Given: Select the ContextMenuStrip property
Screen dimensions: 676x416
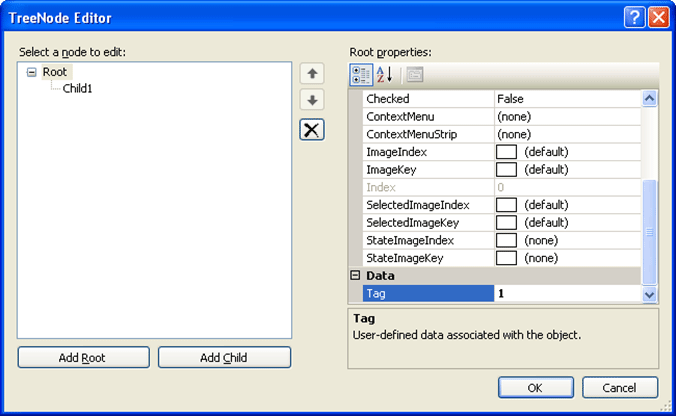Looking at the screenshot, I should [x=428, y=134].
